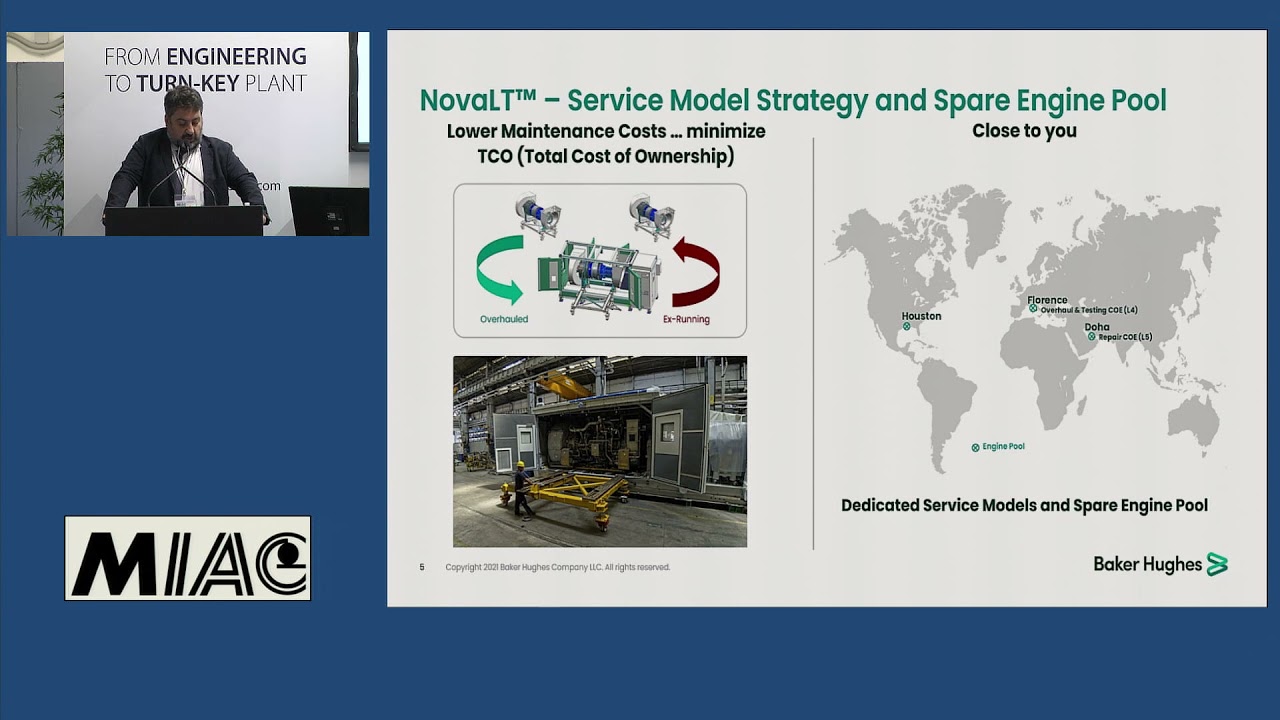Click the speaker video thumbnail

[188, 134]
